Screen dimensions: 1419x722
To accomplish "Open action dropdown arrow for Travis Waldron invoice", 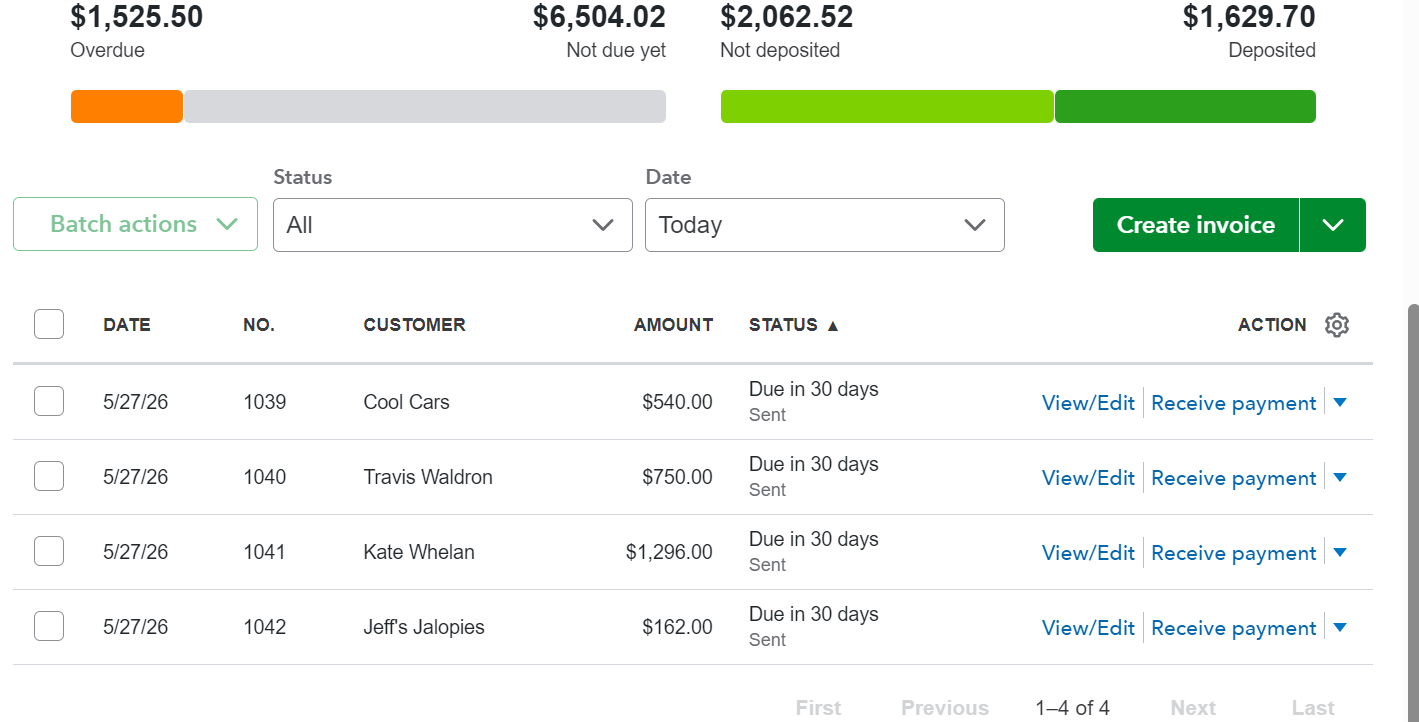I will point(1340,477).
